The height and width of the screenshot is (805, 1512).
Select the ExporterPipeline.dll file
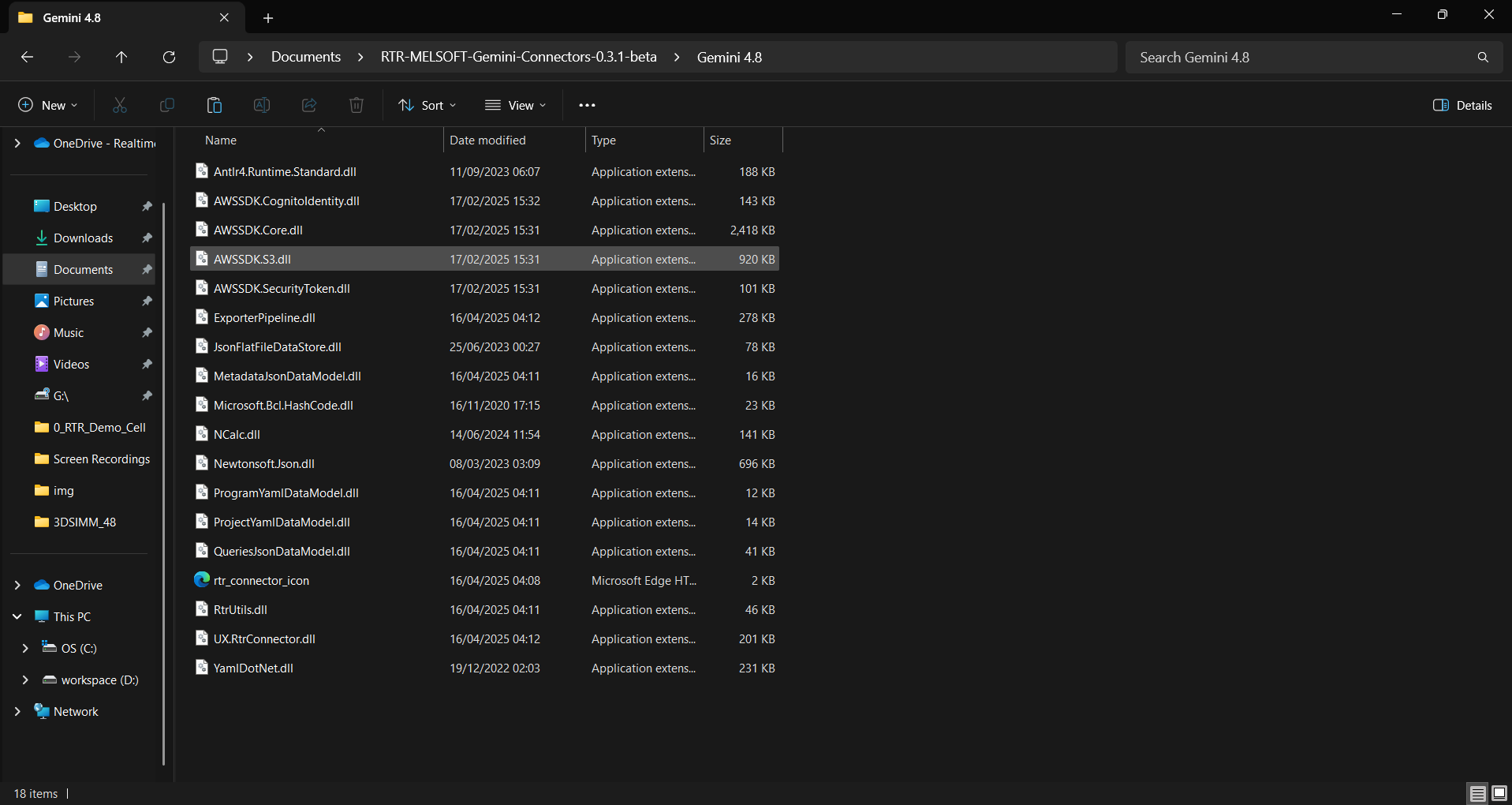(484, 317)
